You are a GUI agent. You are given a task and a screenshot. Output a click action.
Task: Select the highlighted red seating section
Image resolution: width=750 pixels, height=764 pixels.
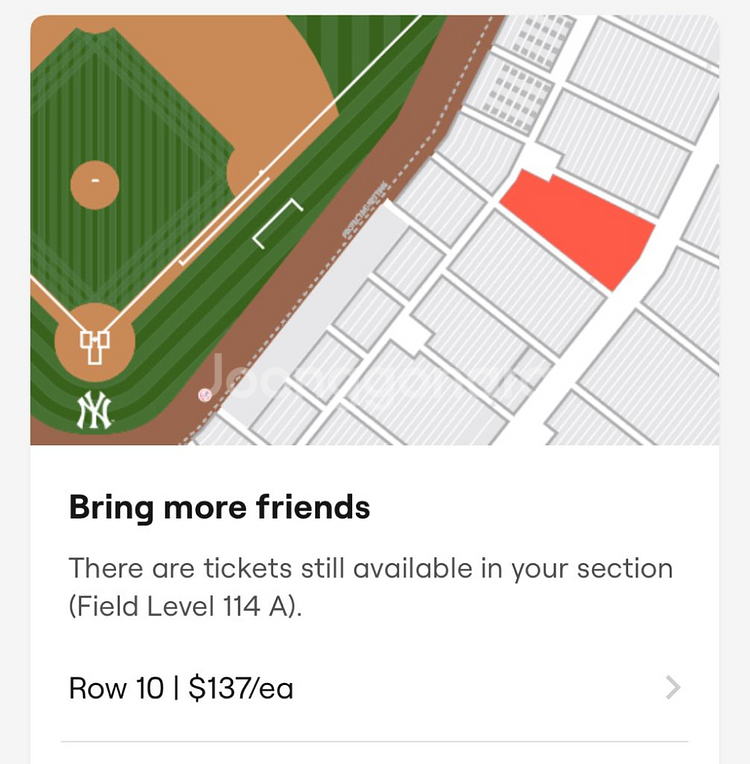click(x=580, y=226)
